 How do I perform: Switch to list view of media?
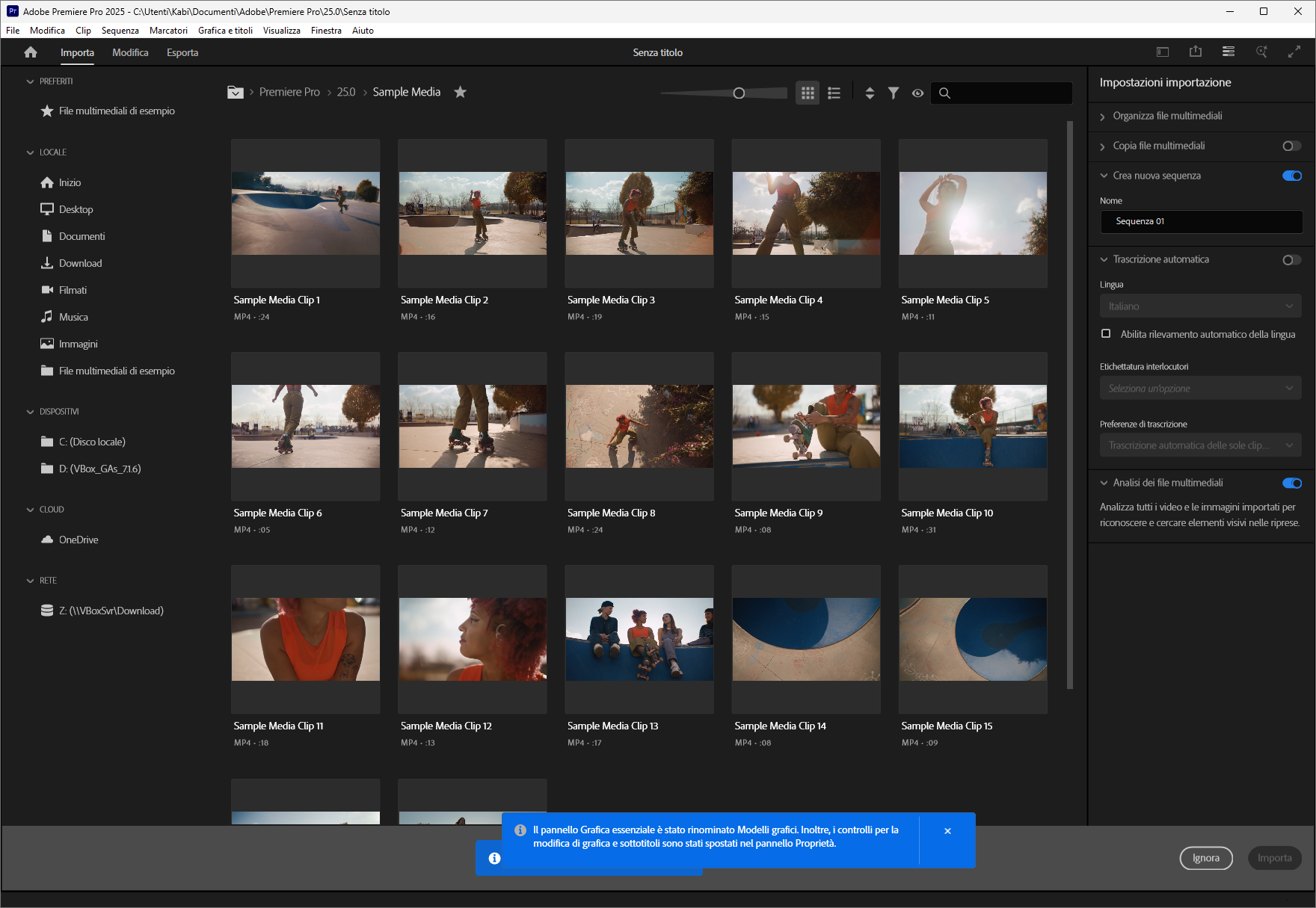tap(834, 93)
